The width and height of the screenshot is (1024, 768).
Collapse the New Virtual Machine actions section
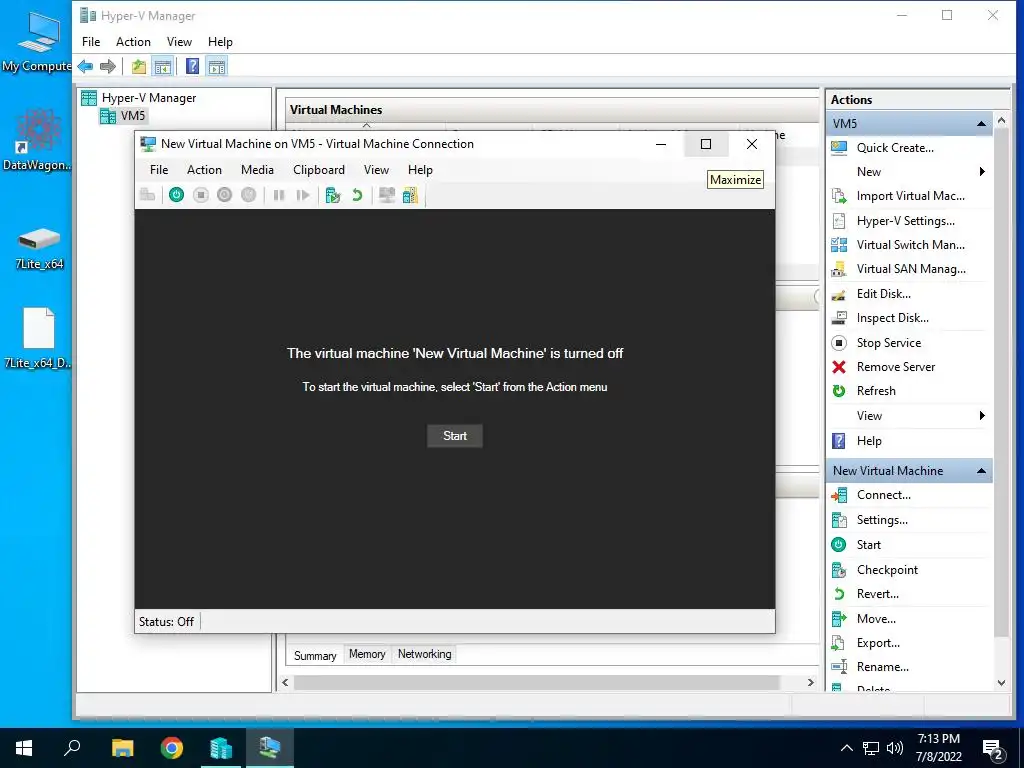click(981, 471)
